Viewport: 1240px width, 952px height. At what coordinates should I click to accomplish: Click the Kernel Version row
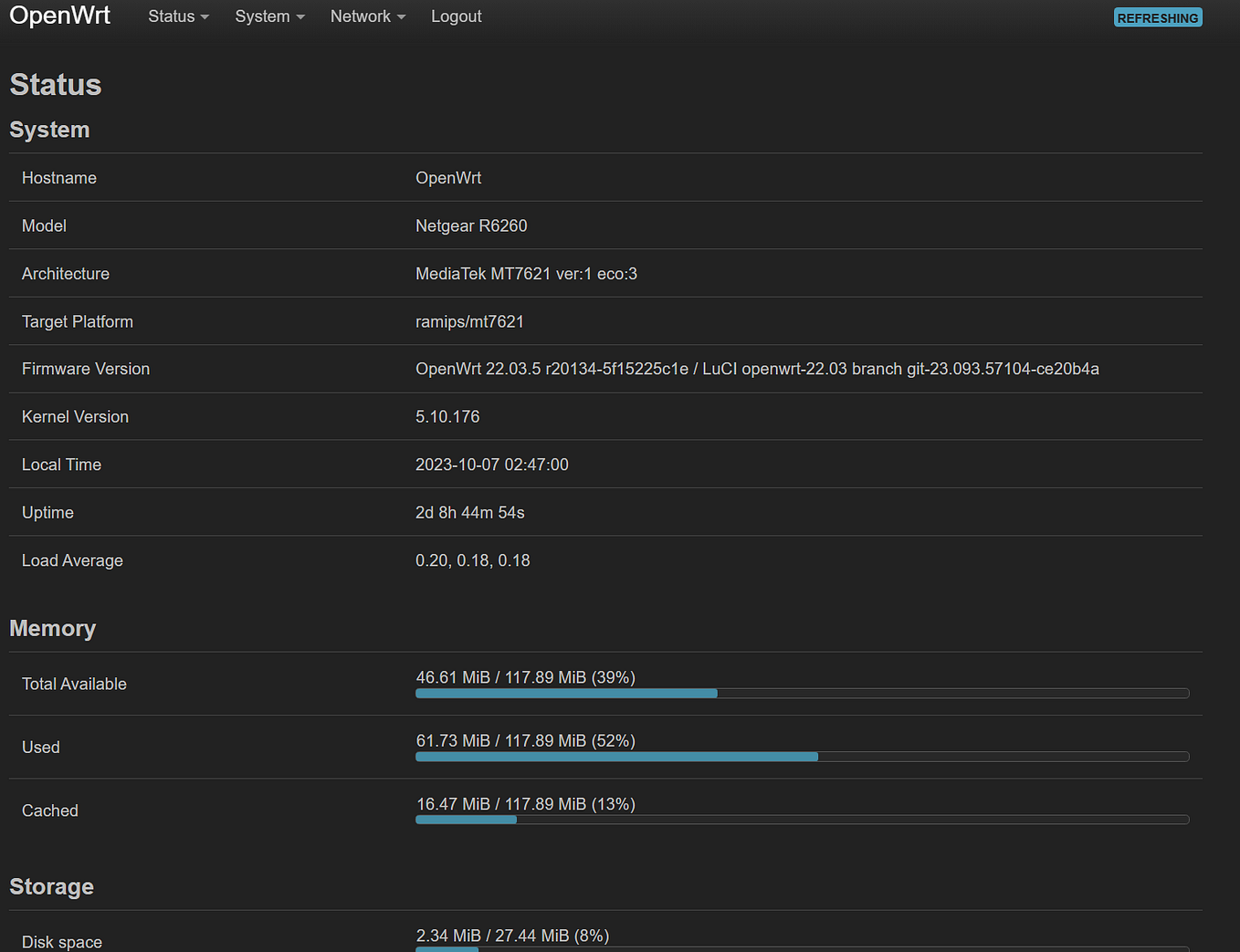[75, 416]
